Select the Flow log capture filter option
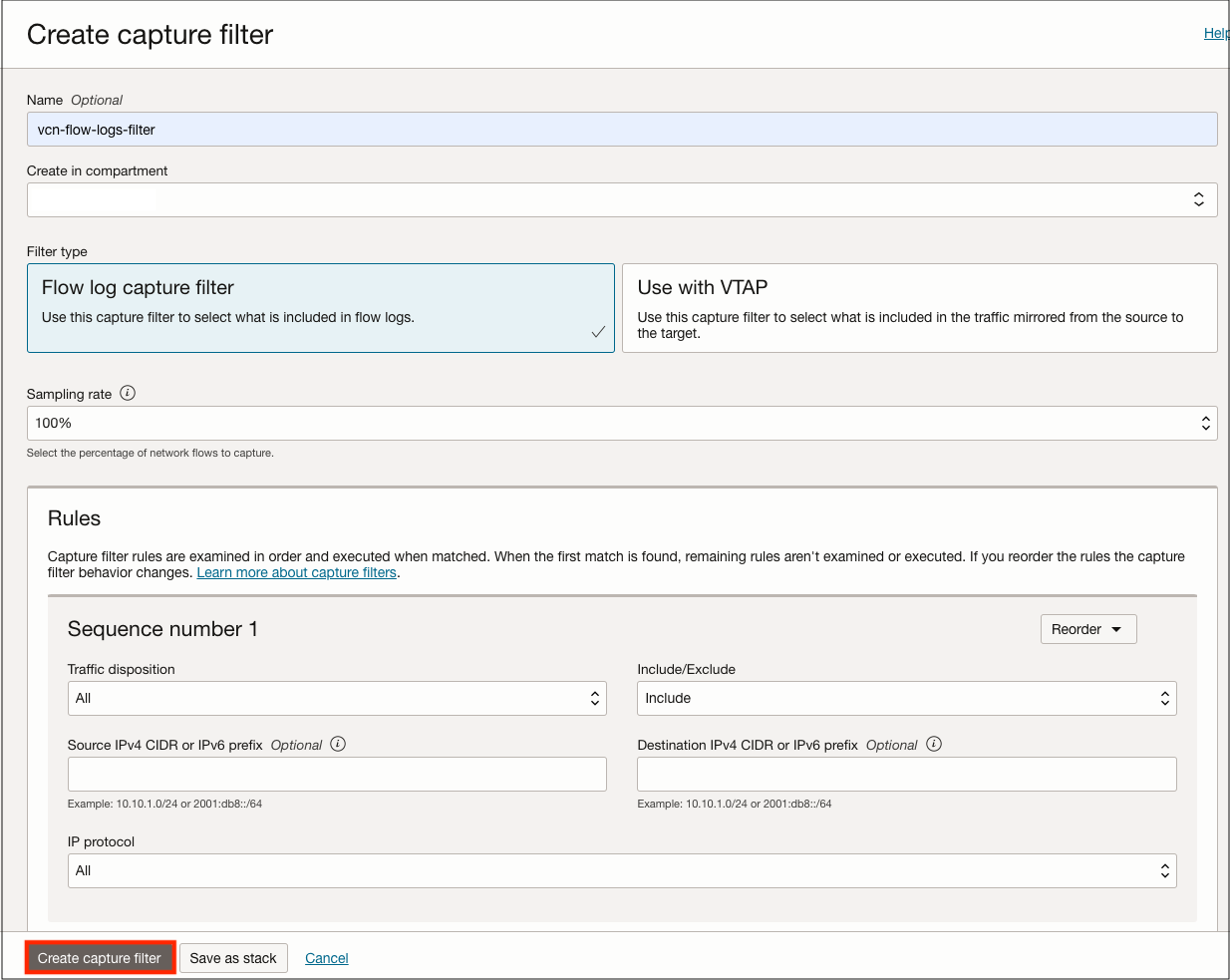1230x980 pixels. [320, 307]
